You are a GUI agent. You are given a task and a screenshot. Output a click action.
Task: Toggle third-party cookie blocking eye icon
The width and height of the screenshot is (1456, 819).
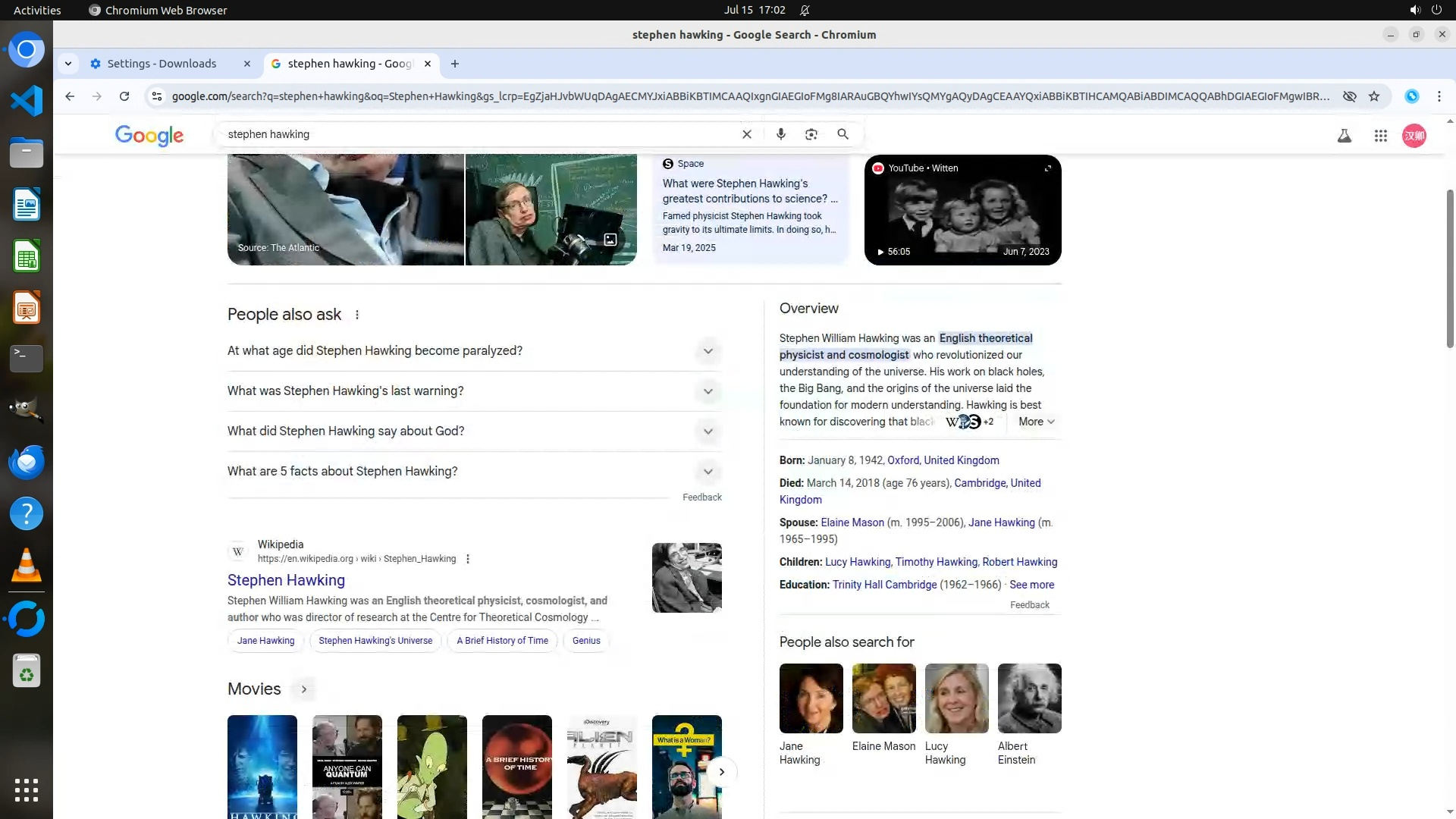(x=1349, y=96)
